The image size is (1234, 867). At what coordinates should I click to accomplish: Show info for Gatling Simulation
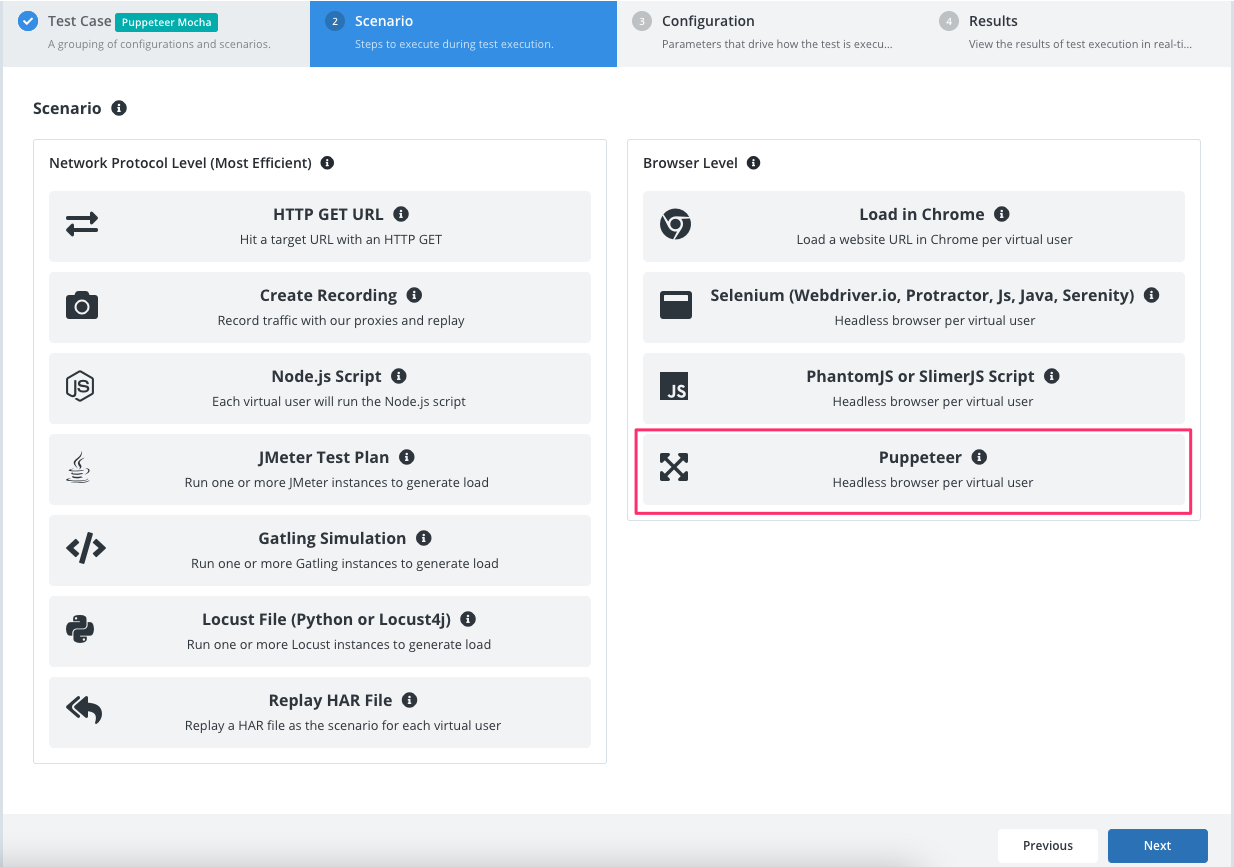[x=424, y=538]
